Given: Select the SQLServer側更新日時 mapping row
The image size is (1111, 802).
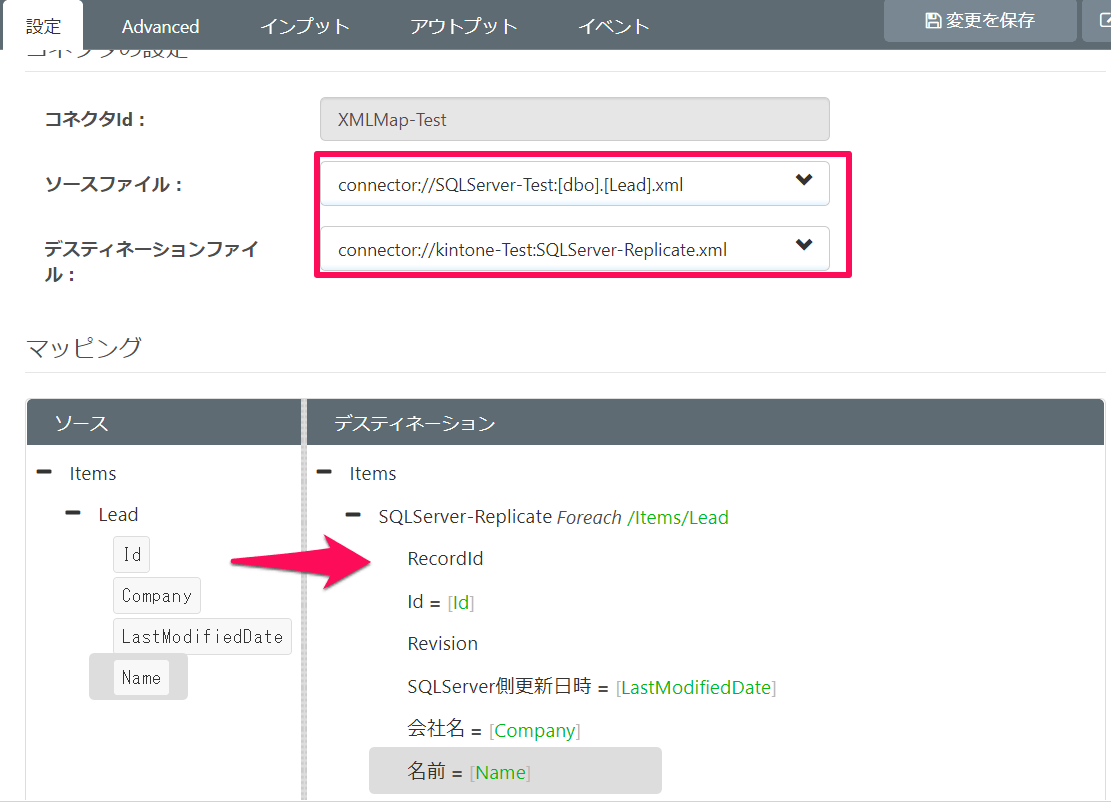Looking at the screenshot, I should 592,687.
